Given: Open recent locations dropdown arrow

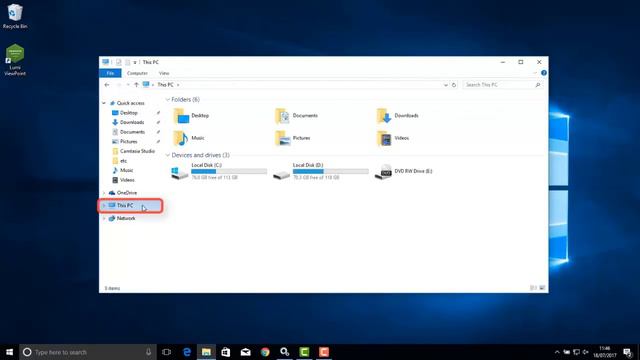Looking at the screenshot, I should point(128,85).
